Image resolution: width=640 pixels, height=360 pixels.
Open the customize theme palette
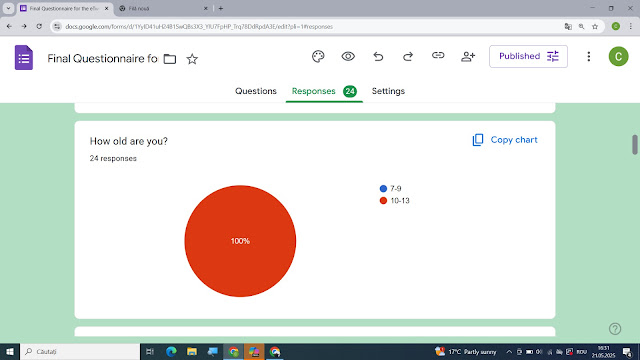318,56
